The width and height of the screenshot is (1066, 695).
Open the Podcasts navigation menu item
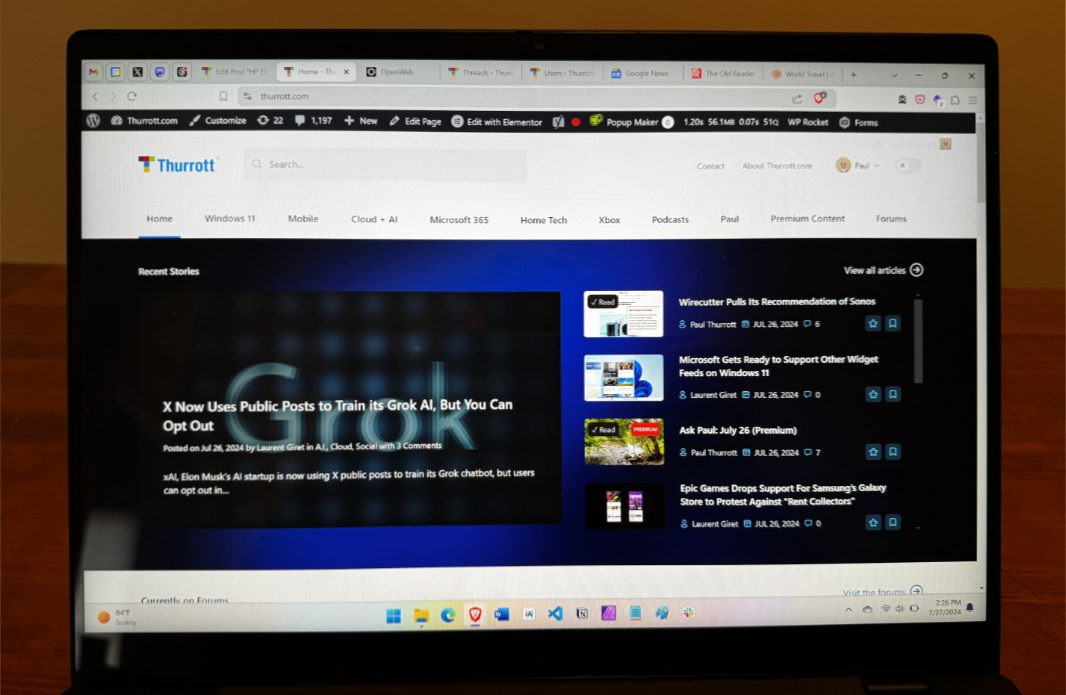[670, 220]
